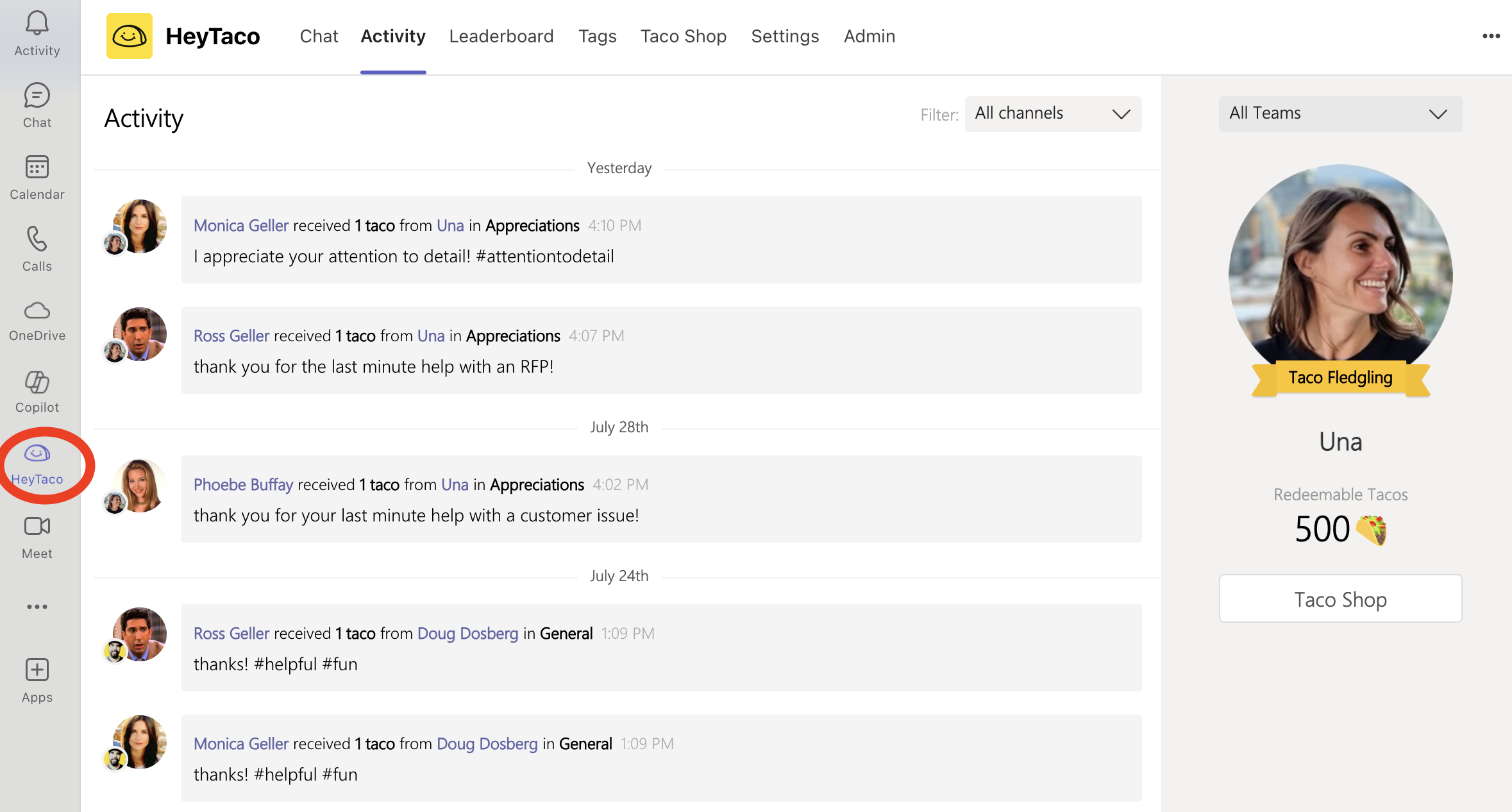Open the Tags tab
The height and width of the screenshot is (812, 1512).
597,36
